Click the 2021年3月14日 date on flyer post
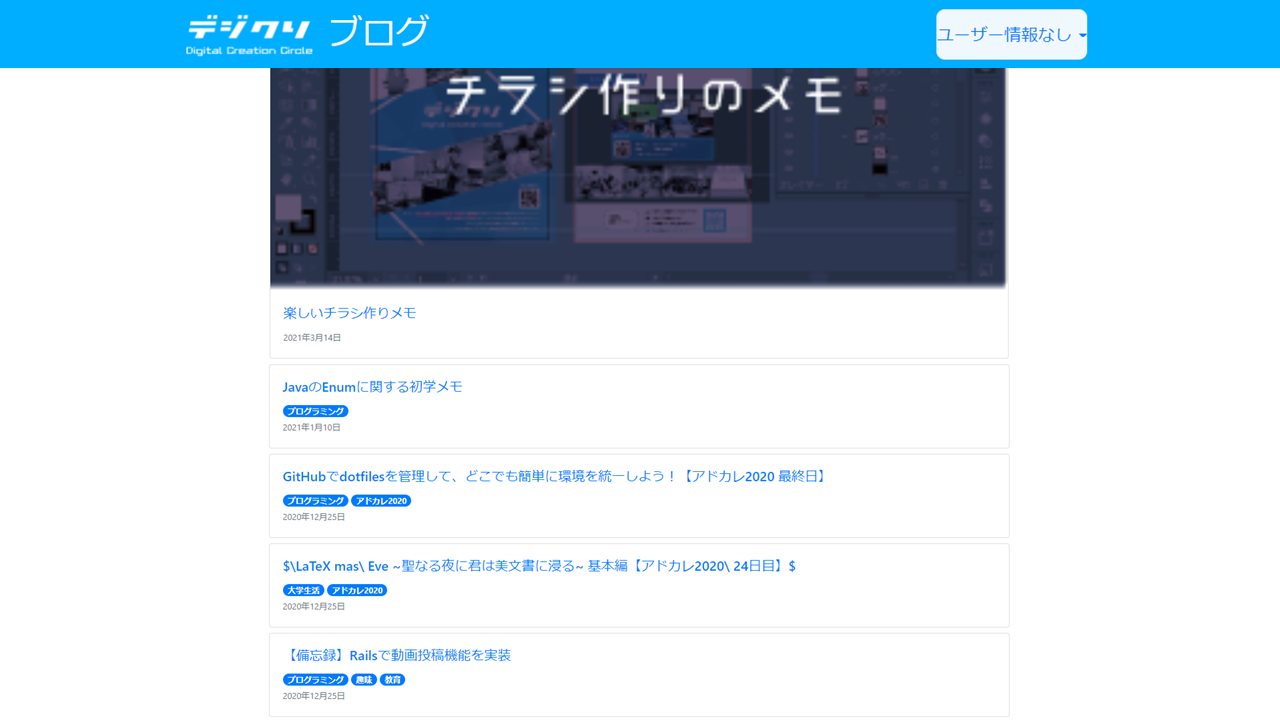 click(x=312, y=338)
